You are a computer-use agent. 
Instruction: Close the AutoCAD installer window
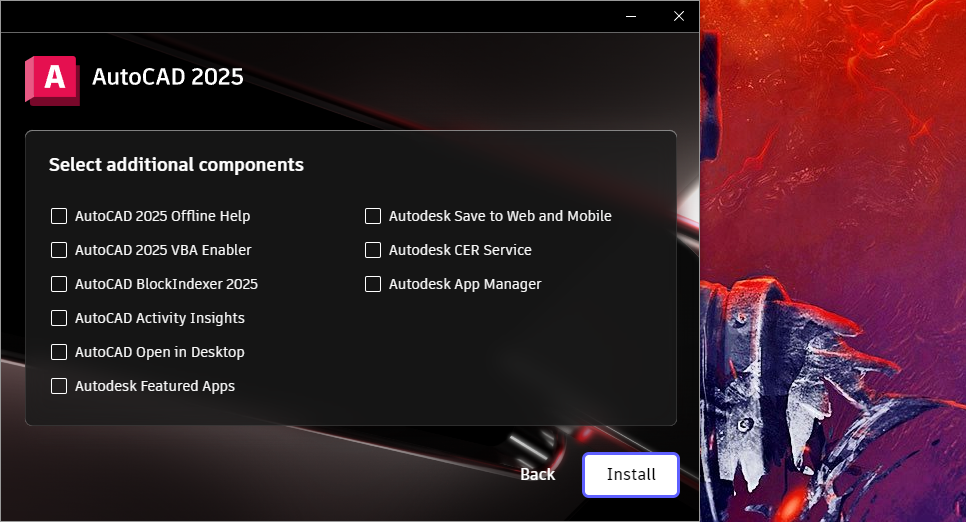pyautogui.click(x=679, y=16)
